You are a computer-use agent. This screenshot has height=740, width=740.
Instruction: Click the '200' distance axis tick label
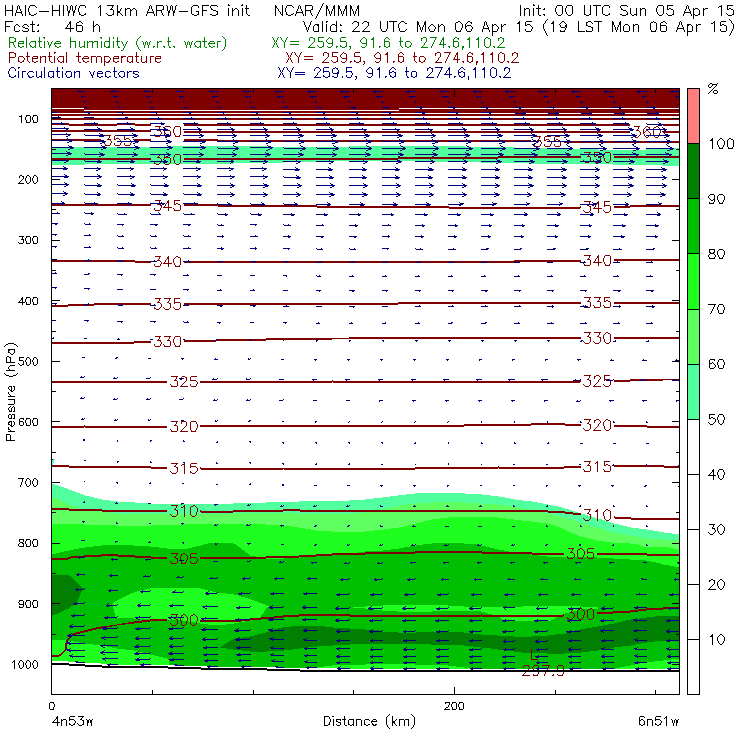coord(454,706)
